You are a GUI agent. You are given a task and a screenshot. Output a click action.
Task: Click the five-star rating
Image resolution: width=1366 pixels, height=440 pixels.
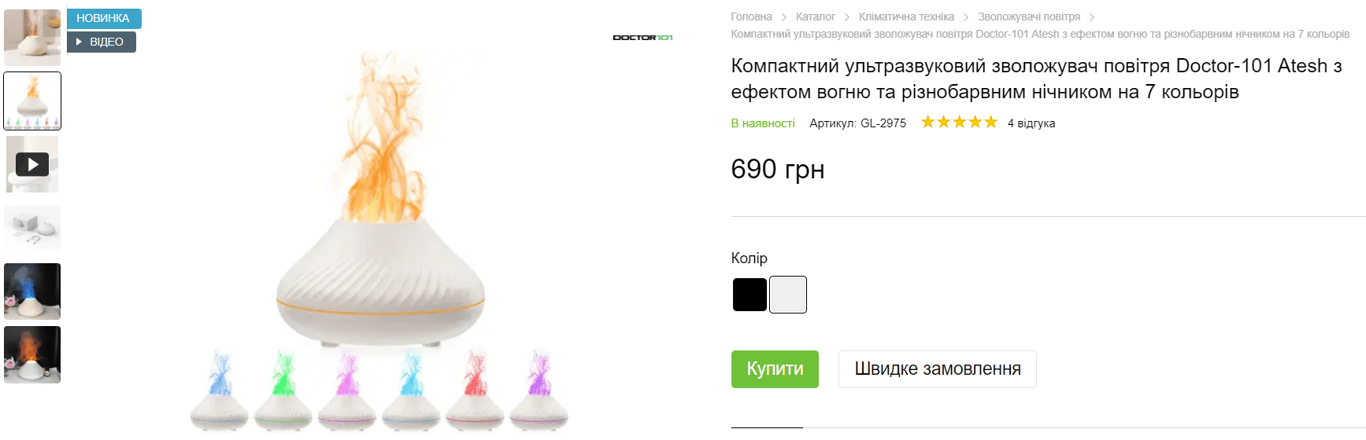[959, 123]
